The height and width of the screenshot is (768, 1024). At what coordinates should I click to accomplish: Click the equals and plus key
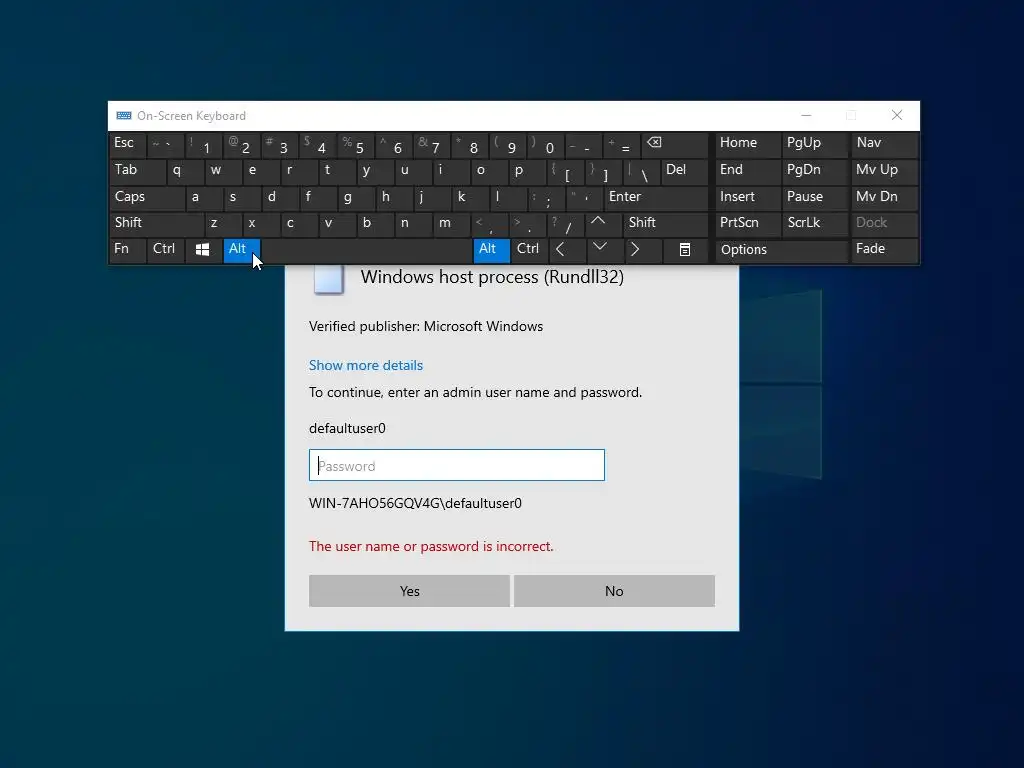(x=622, y=145)
